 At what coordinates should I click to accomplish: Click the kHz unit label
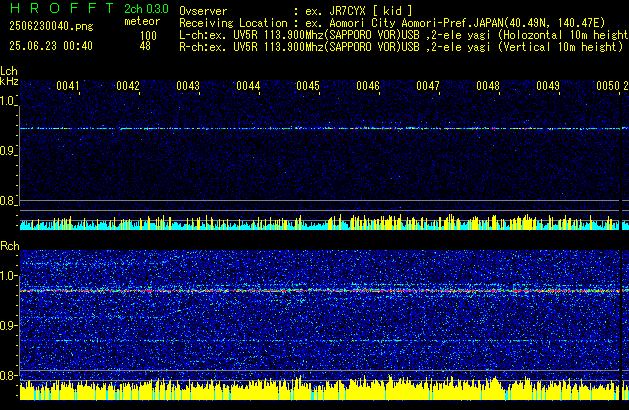point(9,81)
